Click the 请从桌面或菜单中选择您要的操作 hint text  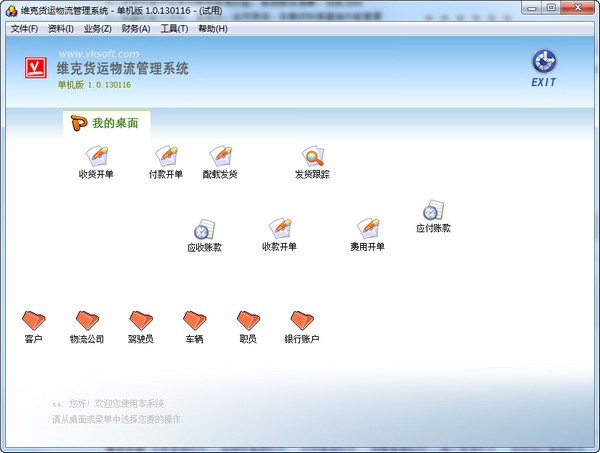(x=117, y=419)
